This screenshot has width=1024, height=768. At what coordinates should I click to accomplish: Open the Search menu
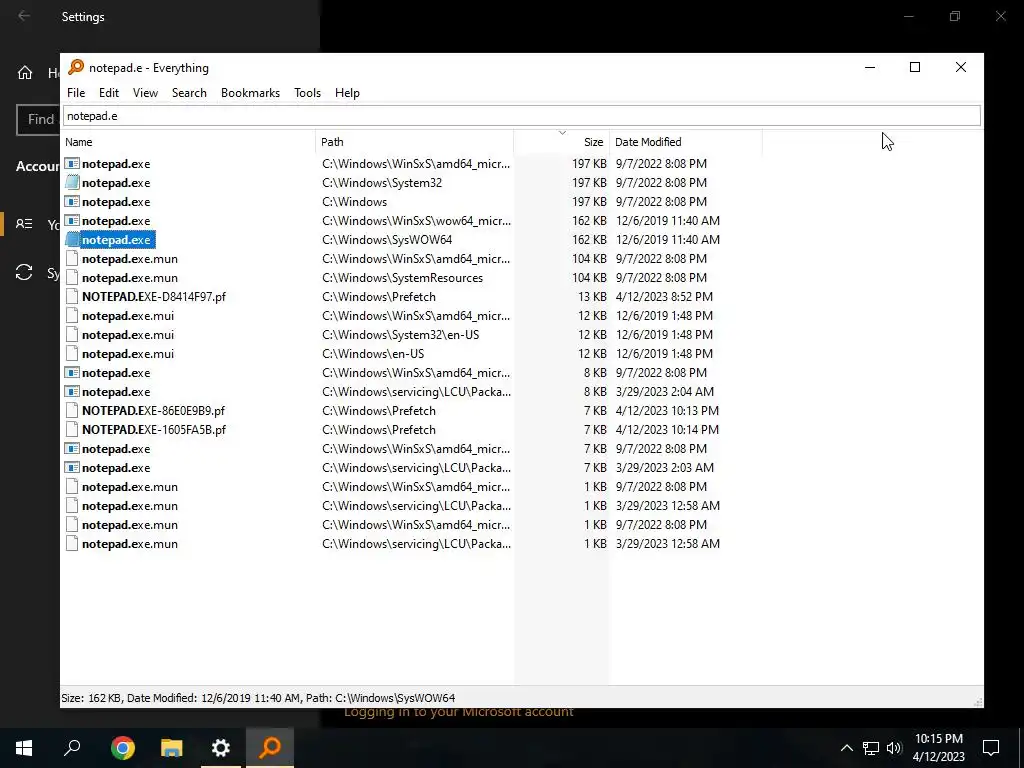(x=189, y=93)
